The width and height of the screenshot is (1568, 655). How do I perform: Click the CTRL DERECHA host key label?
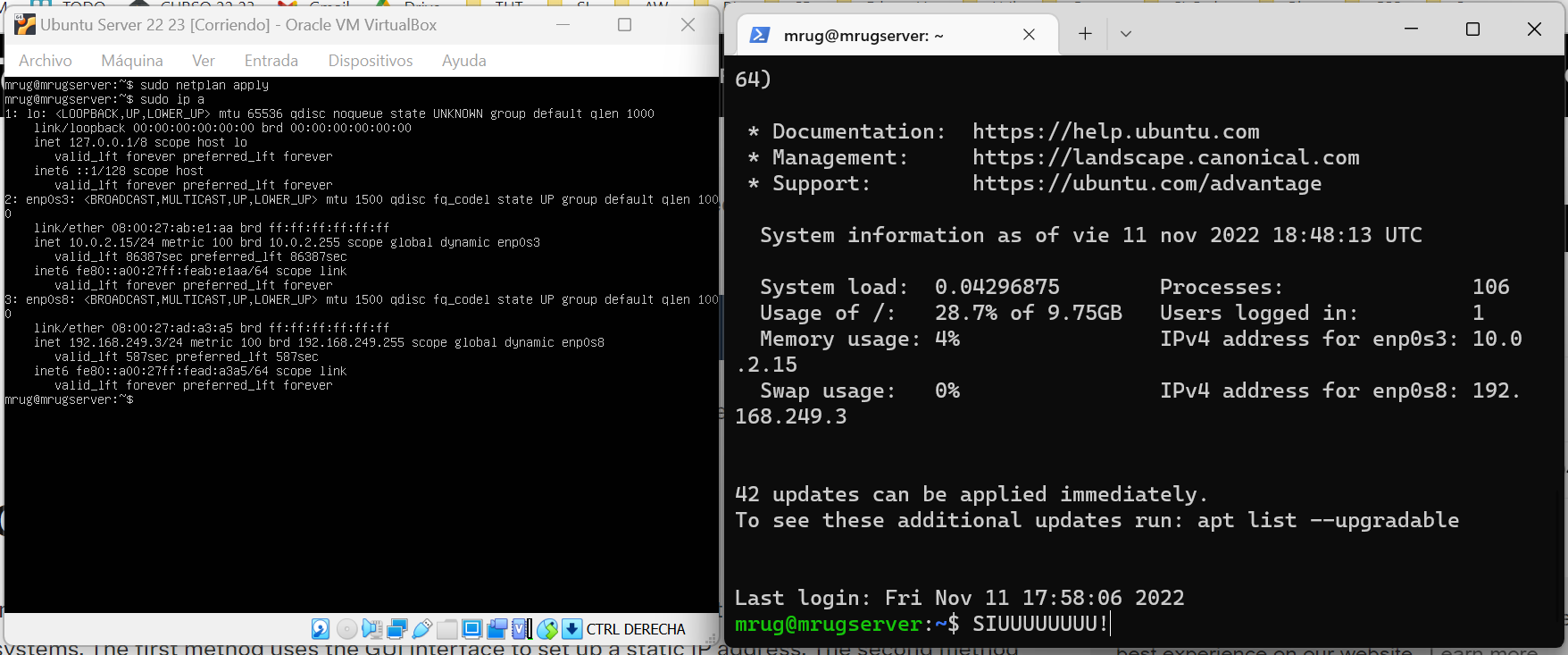coord(636,629)
